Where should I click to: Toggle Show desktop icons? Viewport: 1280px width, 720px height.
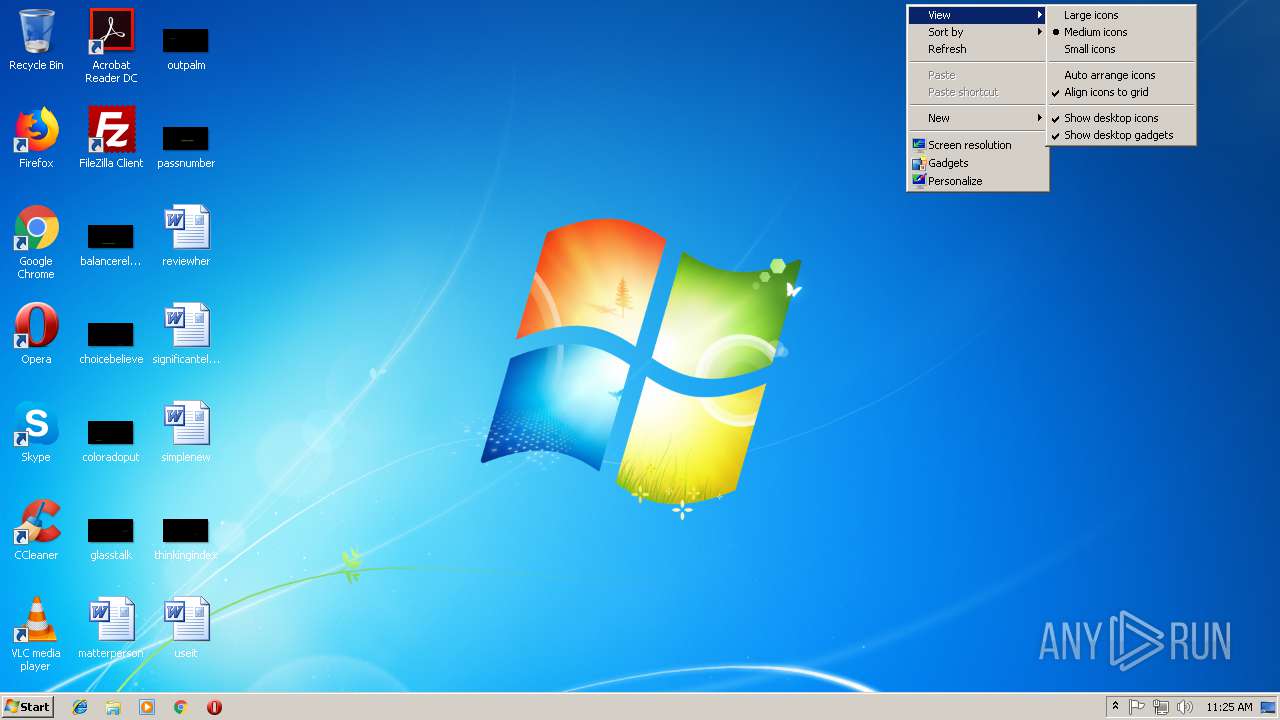pyautogui.click(x=1121, y=118)
